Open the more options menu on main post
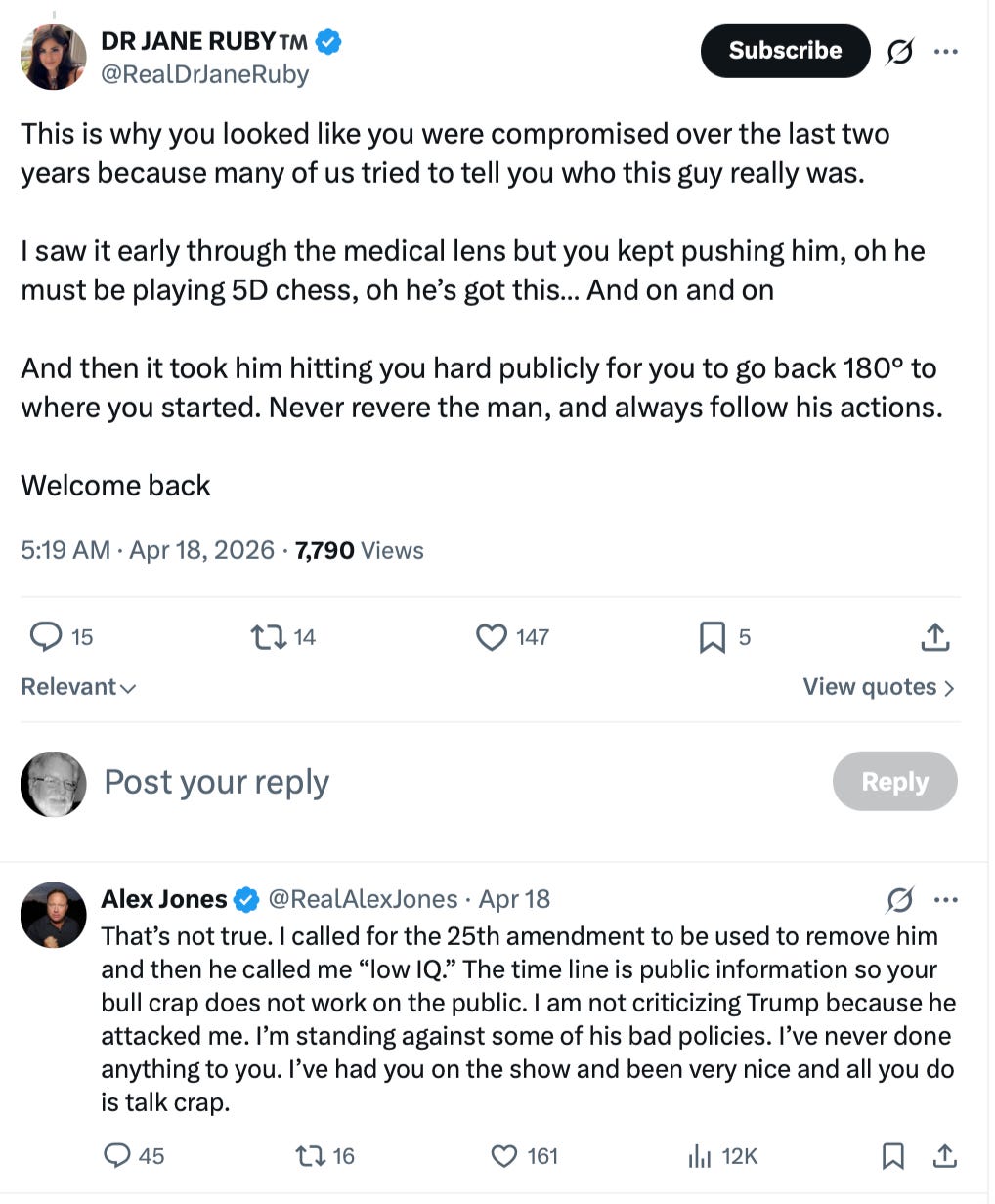Viewport: 995px width, 1204px height. click(x=946, y=52)
